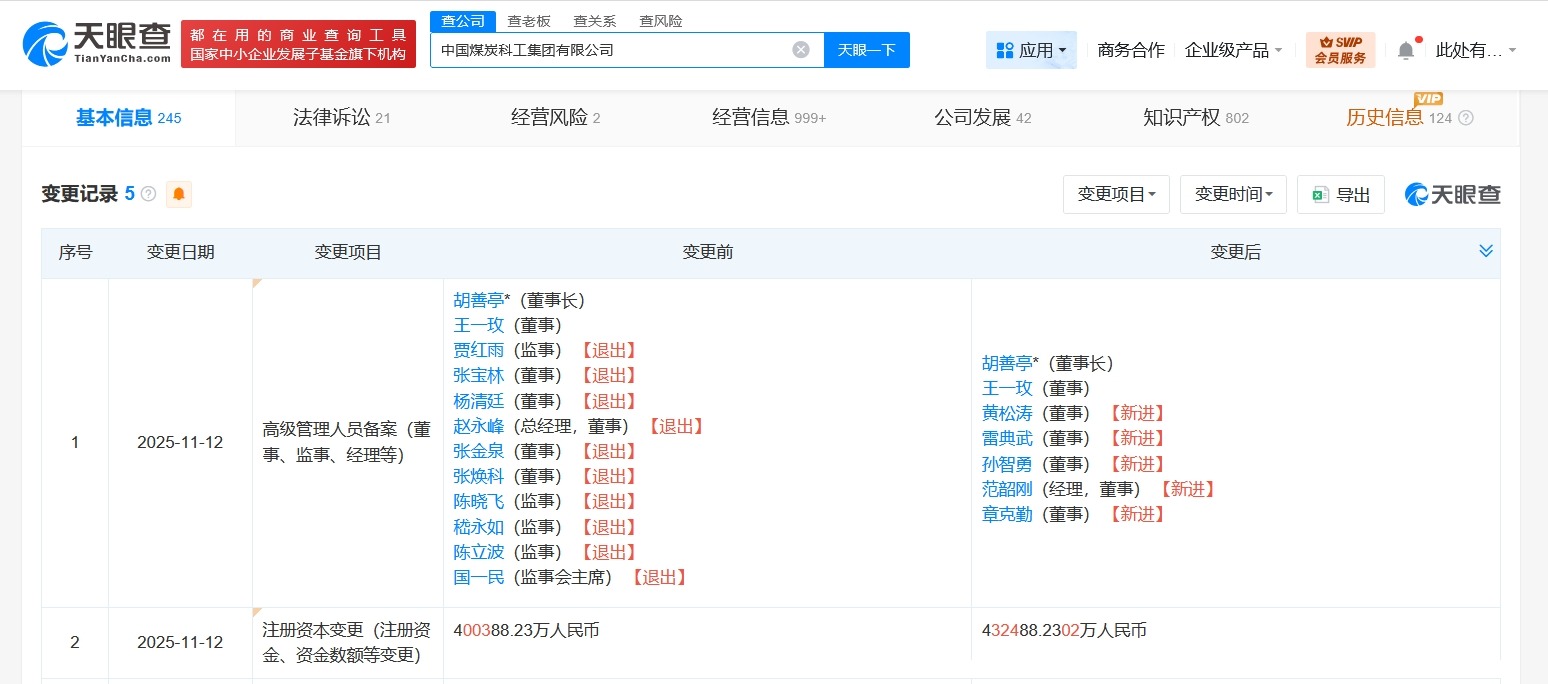Click the 天眼查 watermark logo near 导出
The height and width of the screenshot is (684, 1548).
tap(1451, 194)
